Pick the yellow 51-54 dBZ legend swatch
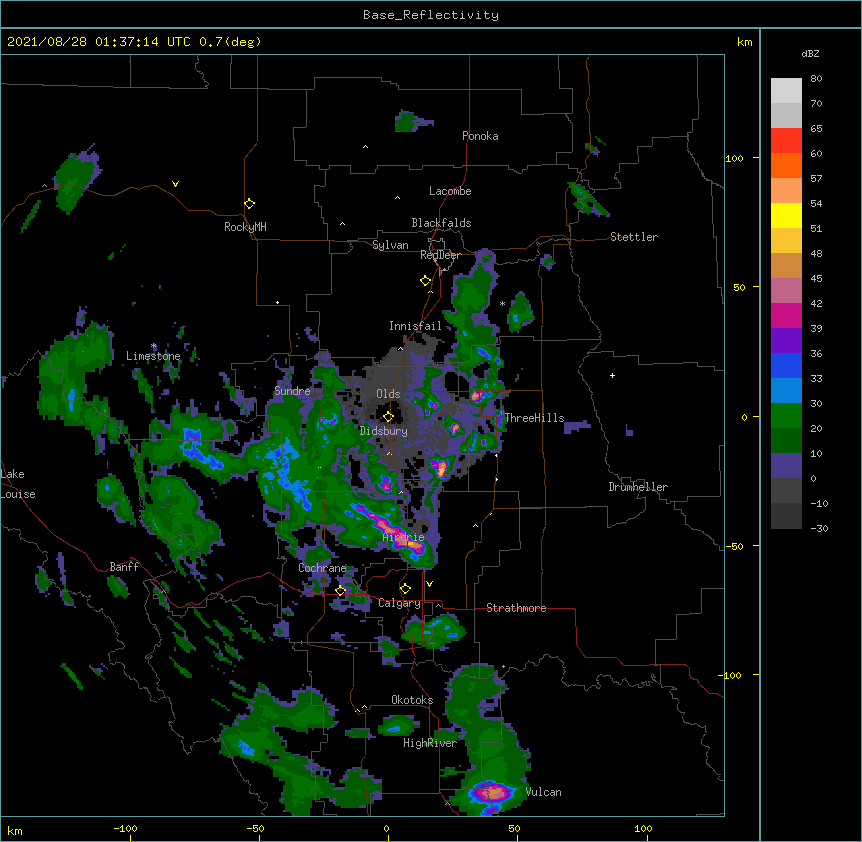862x842 pixels. pos(786,215)
